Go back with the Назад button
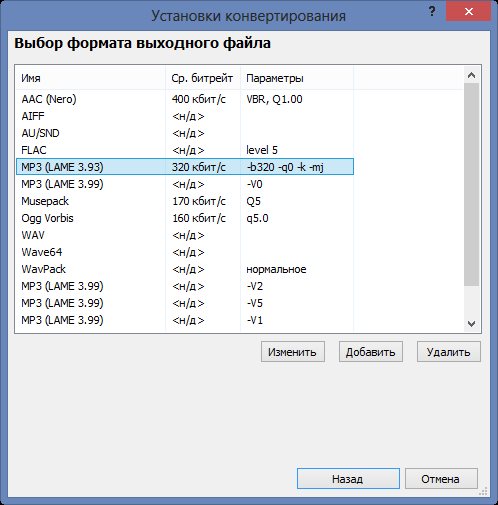Screen dimensions: 498x505 [x=348, y=479]
